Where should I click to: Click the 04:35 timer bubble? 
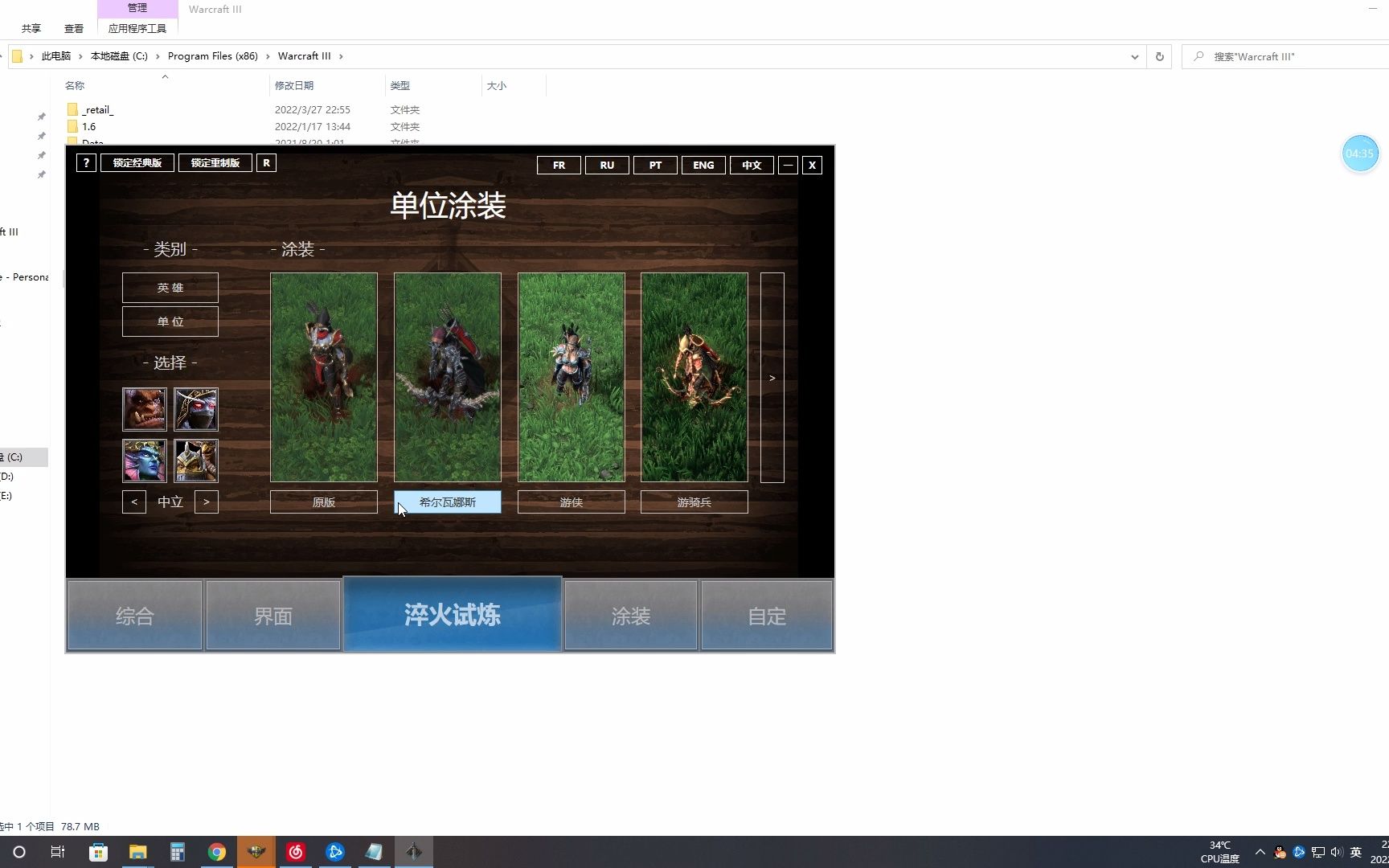[x=1360, y=154]
